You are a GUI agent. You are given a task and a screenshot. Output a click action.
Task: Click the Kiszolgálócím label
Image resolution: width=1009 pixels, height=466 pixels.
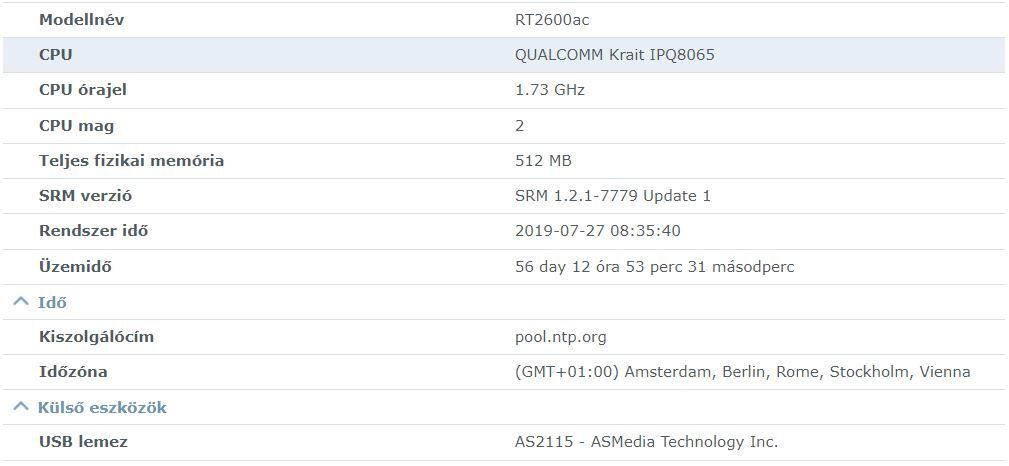96,337
